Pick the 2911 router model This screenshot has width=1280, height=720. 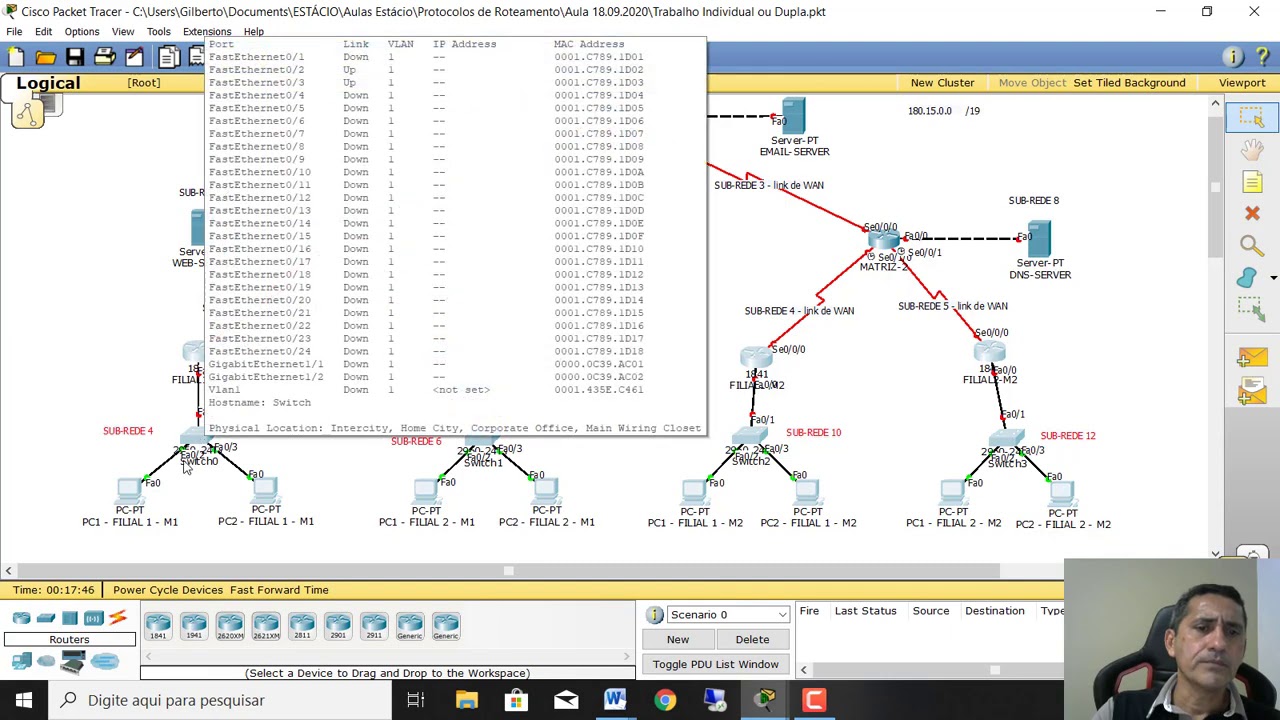(x=374, y=625)
